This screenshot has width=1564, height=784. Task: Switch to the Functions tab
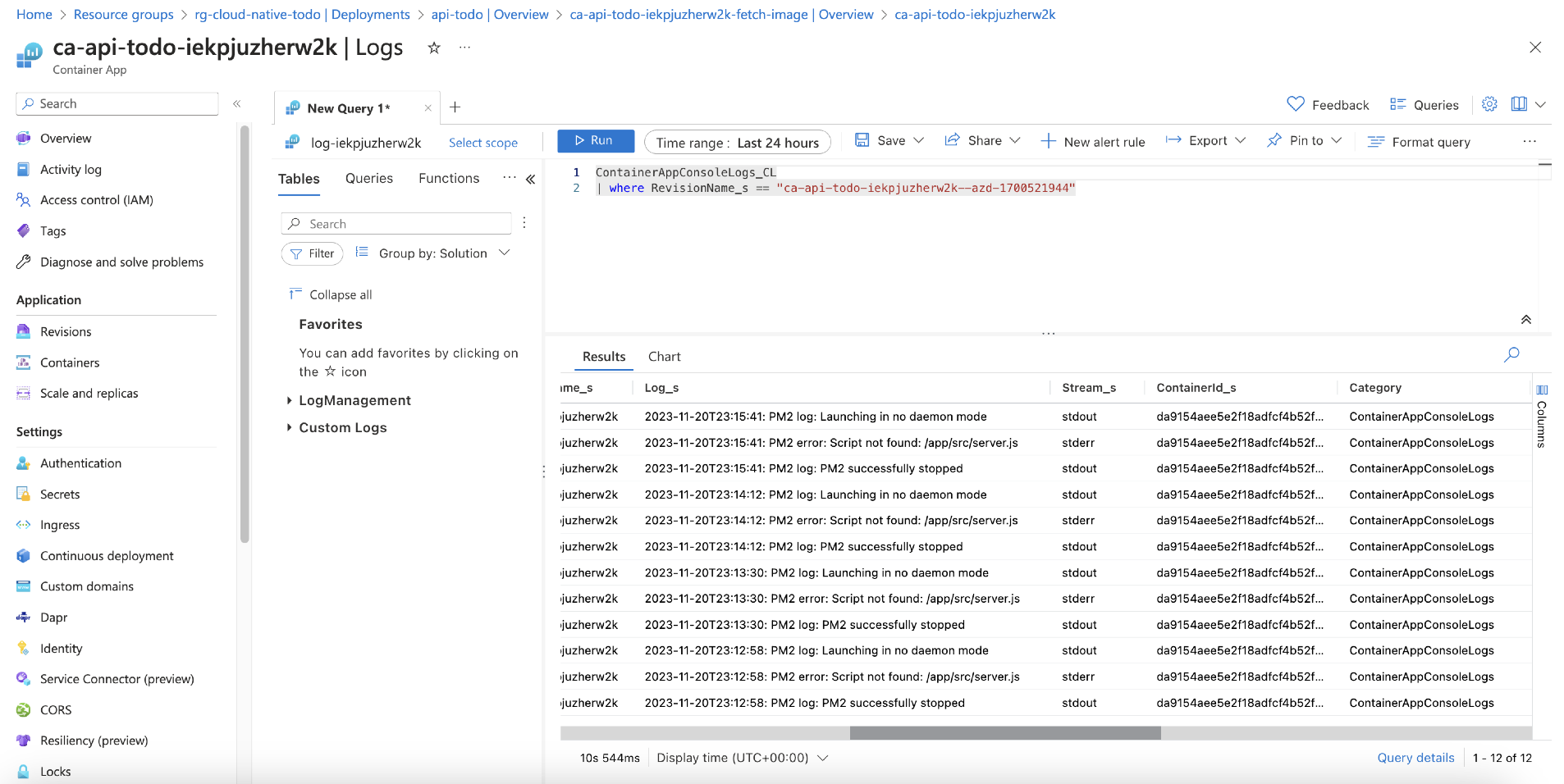449,178
